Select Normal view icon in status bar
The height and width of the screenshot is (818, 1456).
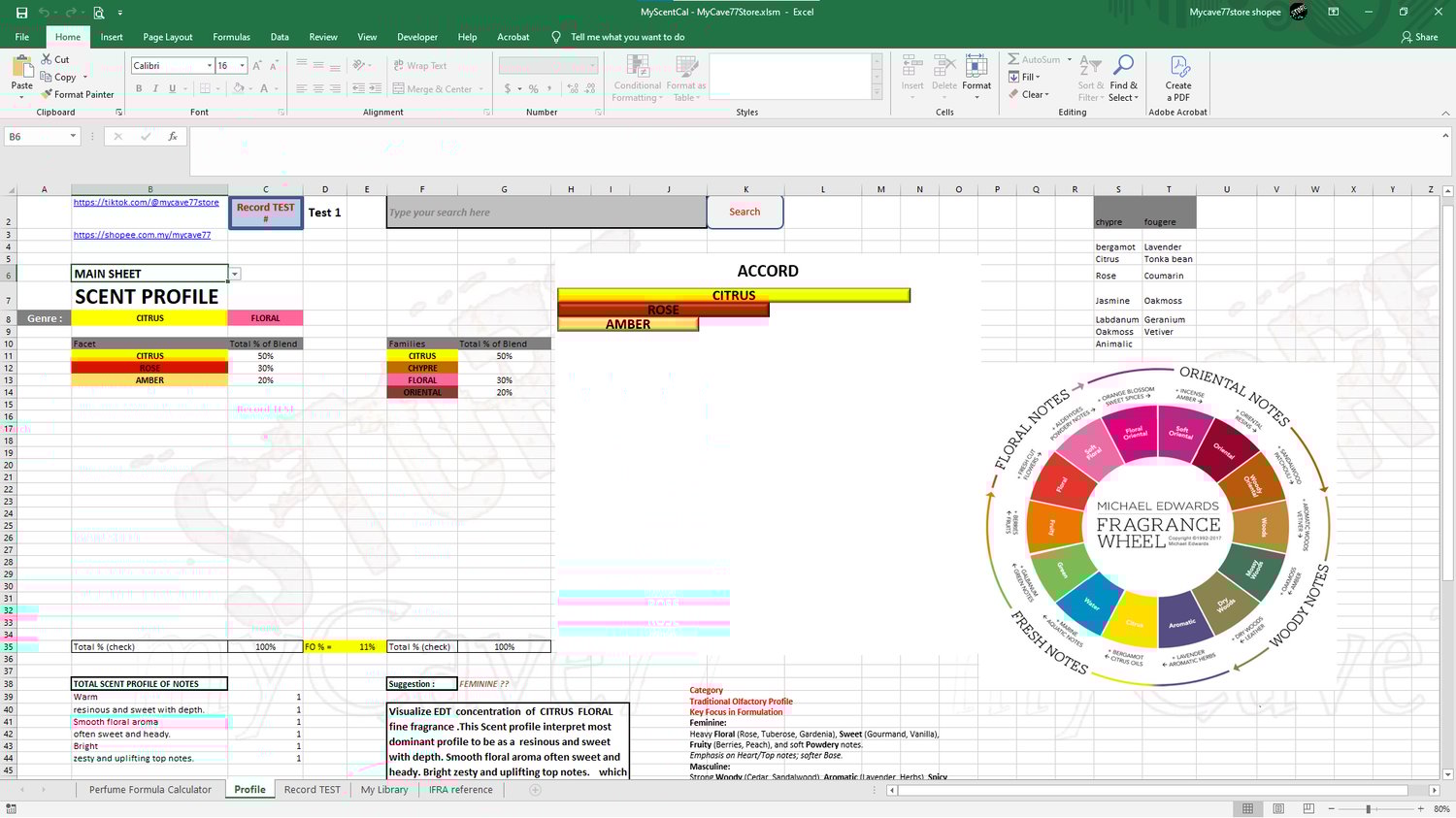tap(1248, 808)
